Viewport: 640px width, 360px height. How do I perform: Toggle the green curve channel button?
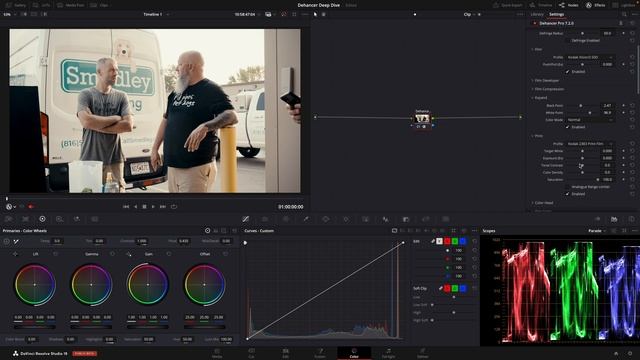[455, 241]
